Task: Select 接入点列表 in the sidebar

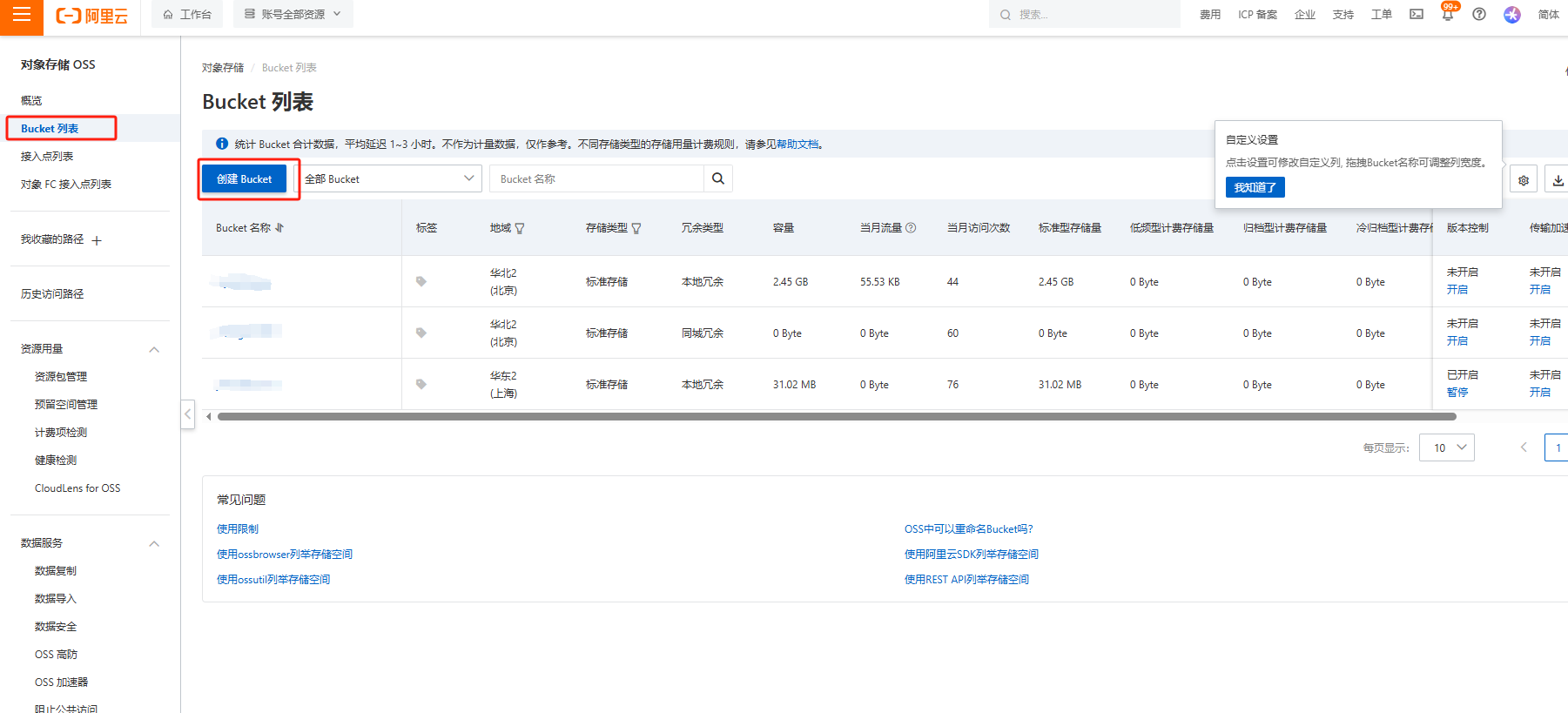Action: point(47,157)
